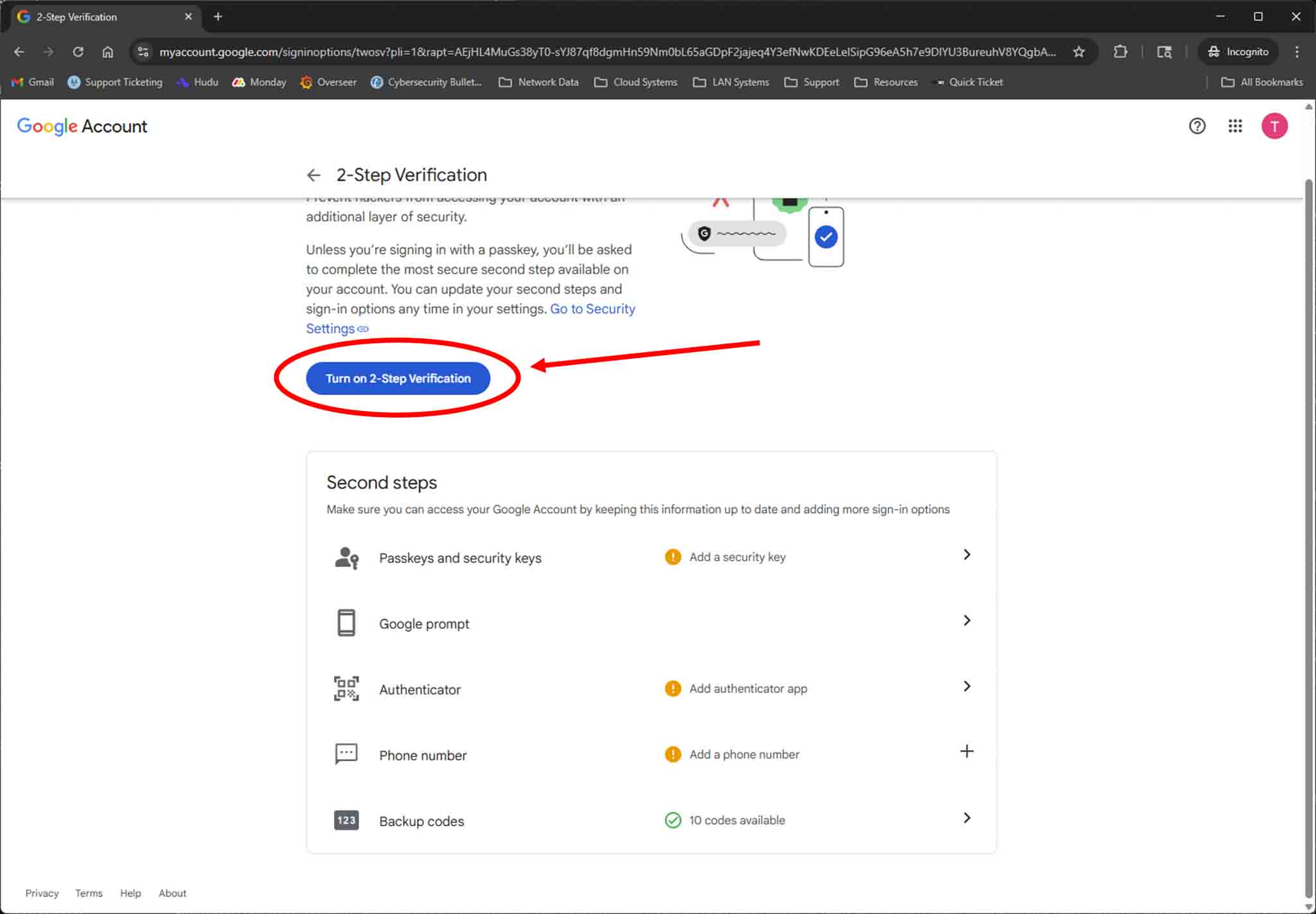Reload the page
Screen dimensions: 1316x914
[78, 52]
